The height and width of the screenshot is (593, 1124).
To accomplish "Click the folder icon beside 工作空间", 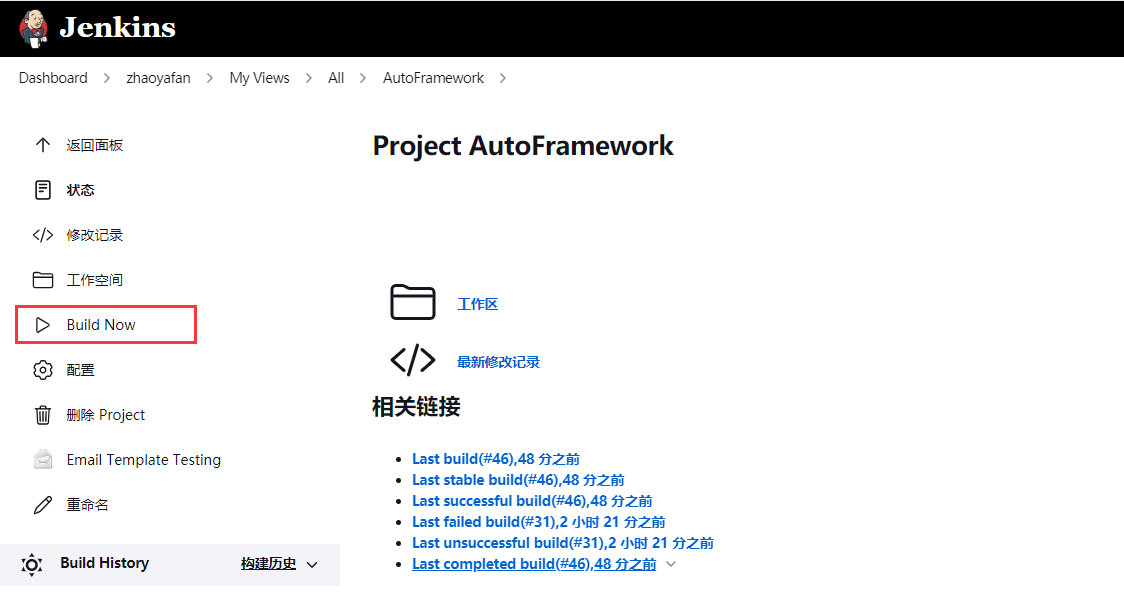I will click(x=43, y=280).
